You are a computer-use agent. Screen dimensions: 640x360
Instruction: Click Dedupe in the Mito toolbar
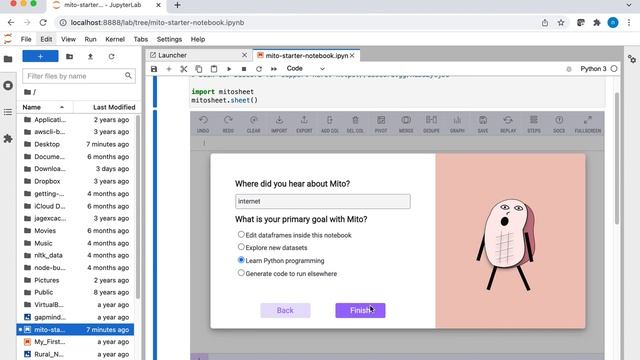431,124
